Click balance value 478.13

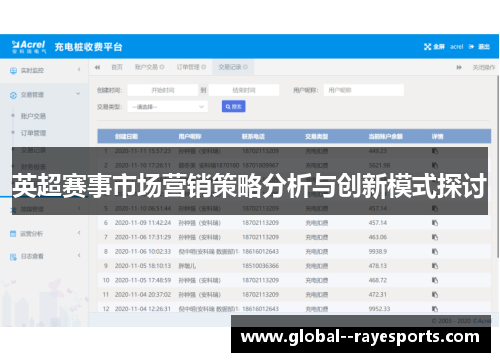(x=378, y=266)
